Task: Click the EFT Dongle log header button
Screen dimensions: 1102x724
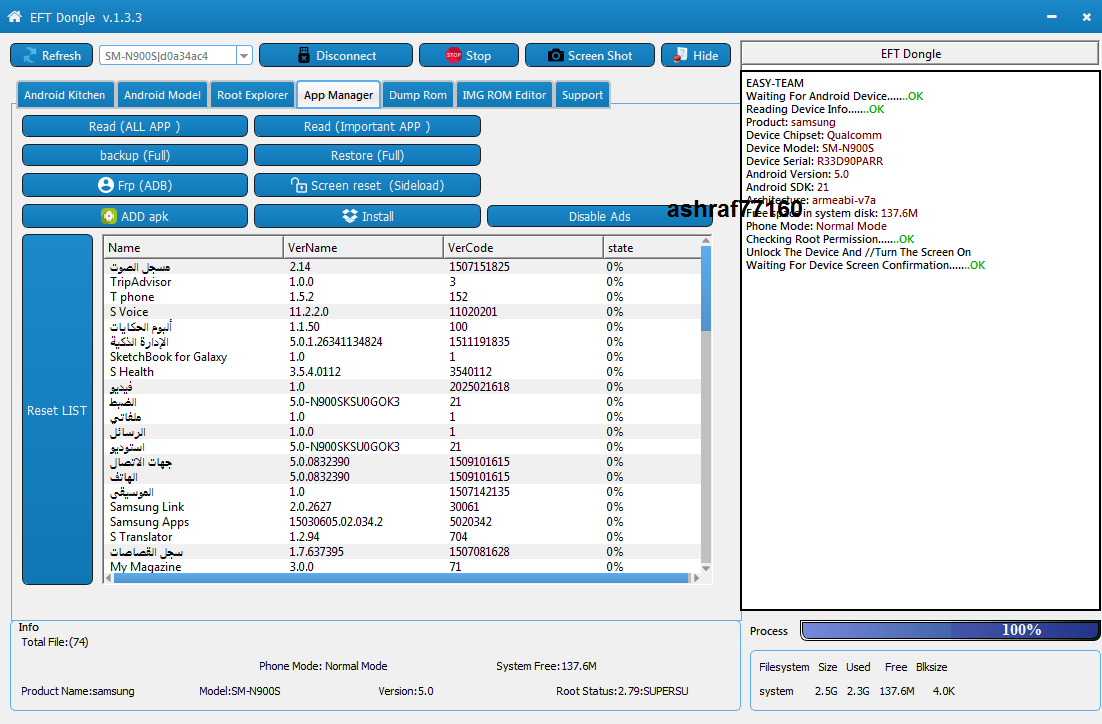Action: pyautogui.click(x=920, y=54)
